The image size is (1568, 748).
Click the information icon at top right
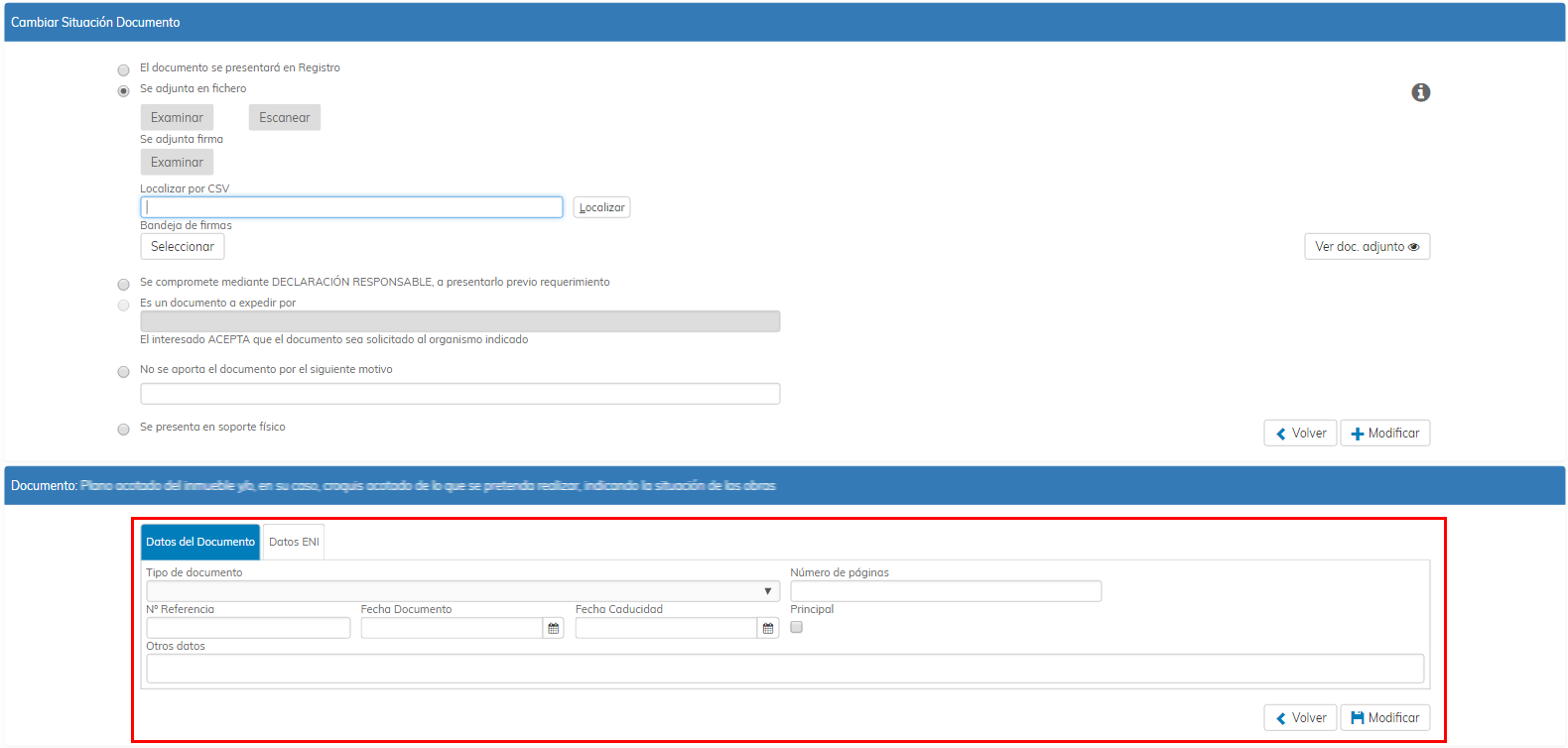1420,92
